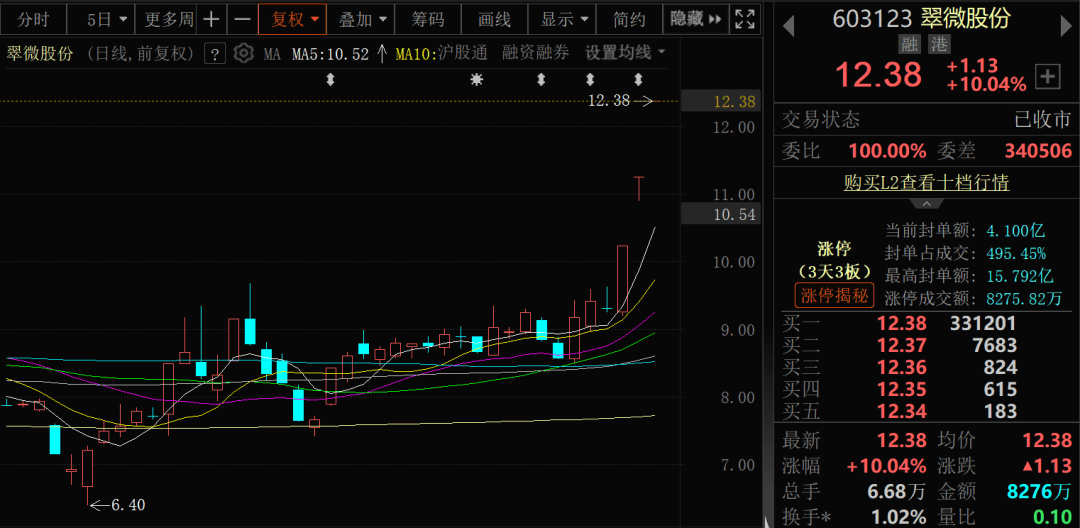Click the 已收市 trading status

point(1043,120)
